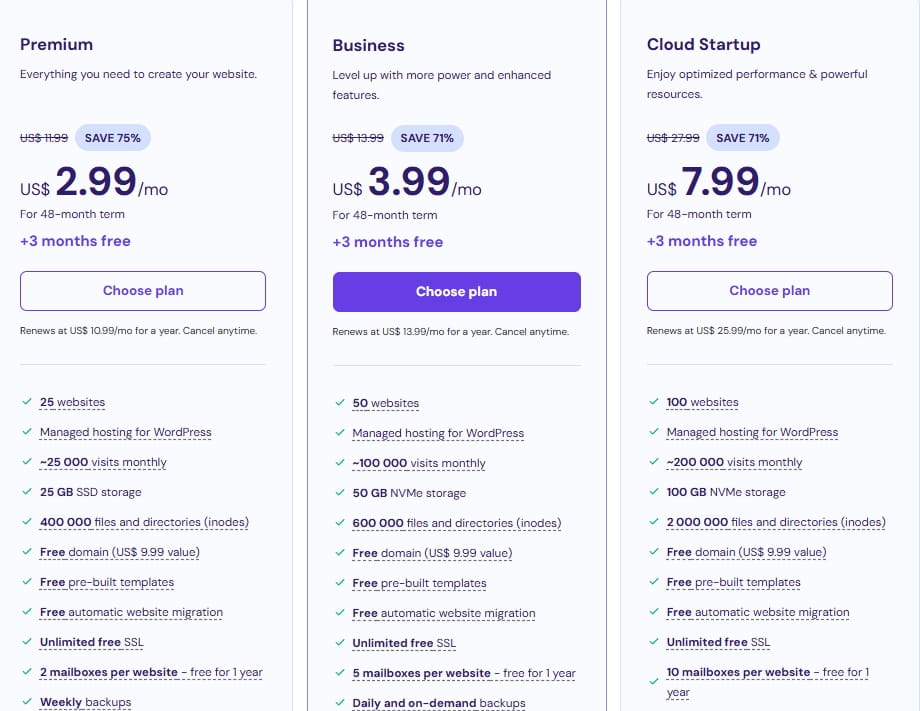Click checkmark icon next to 50 websites

pos(339,403)
